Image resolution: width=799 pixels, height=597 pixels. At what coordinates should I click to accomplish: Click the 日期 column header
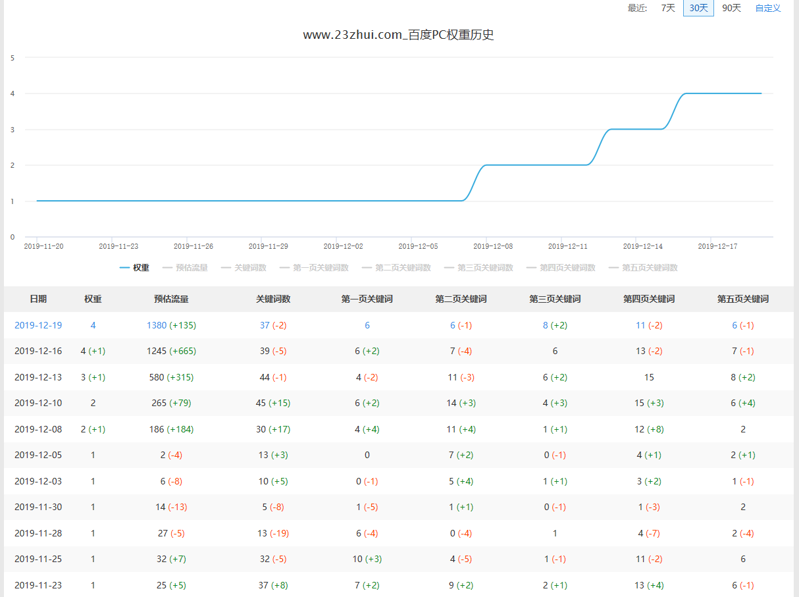tap(38, 299)
